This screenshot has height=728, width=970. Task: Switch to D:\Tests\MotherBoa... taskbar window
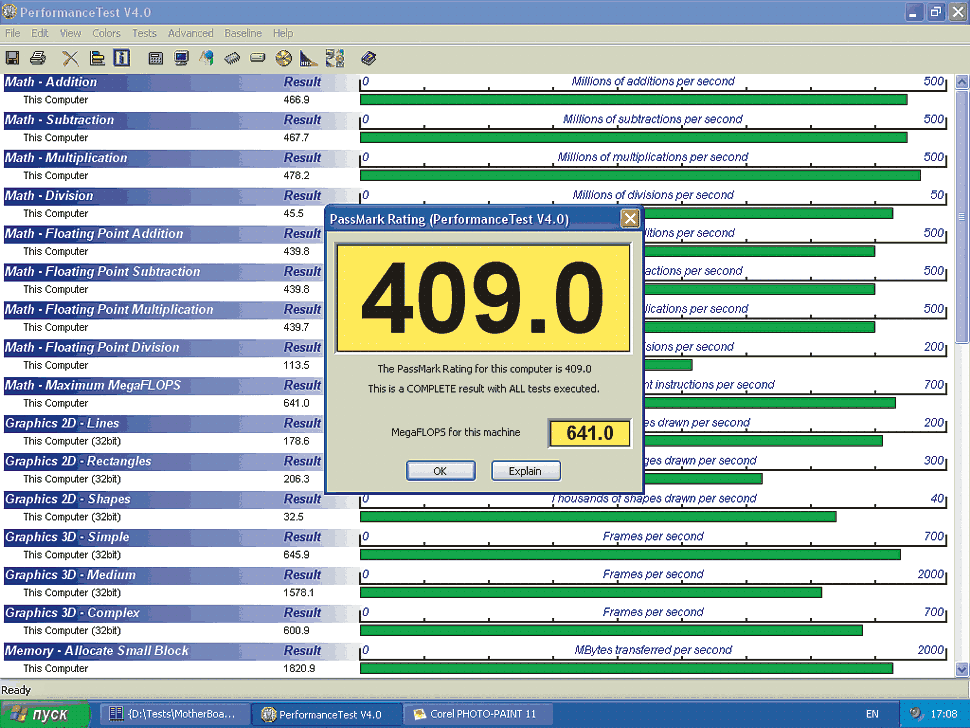coord(175,714)
